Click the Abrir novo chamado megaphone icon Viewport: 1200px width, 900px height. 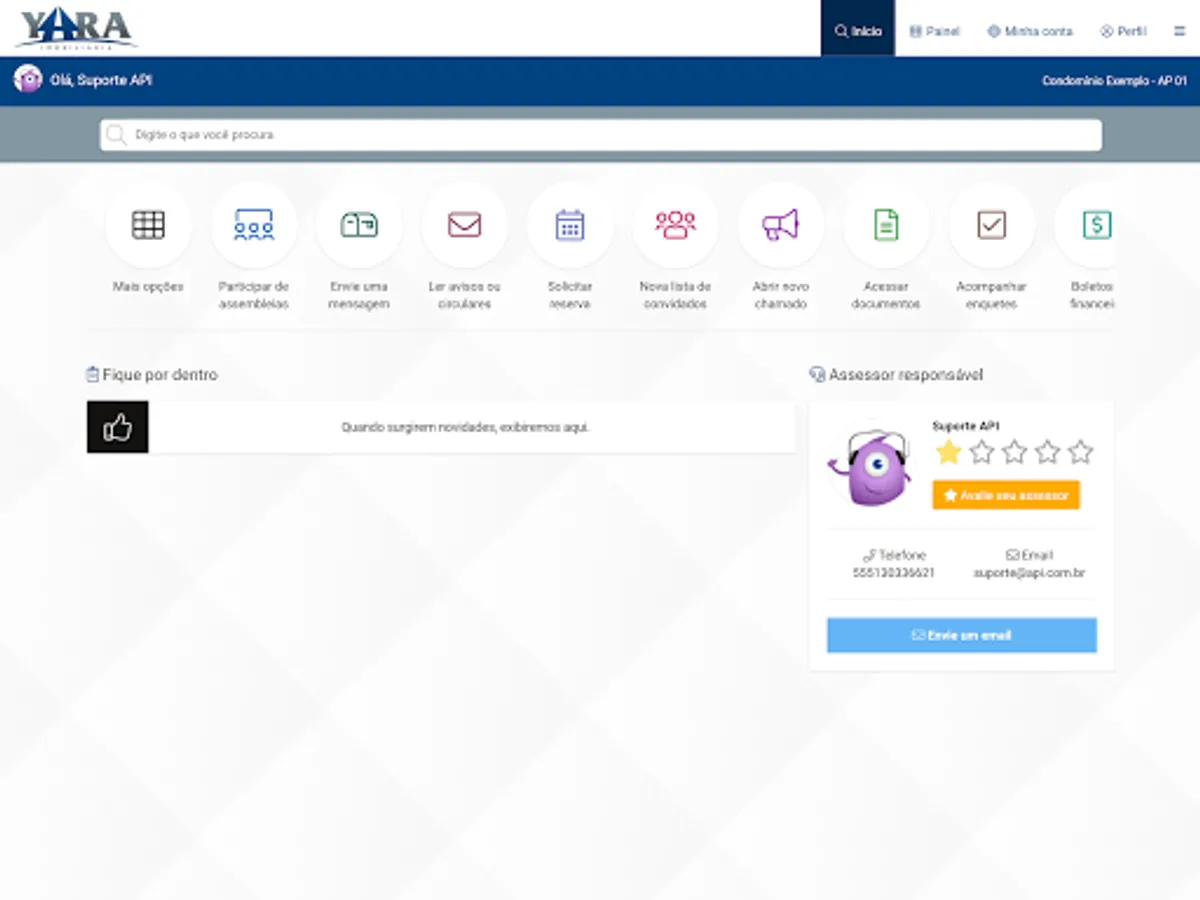(x=781, y=225)
